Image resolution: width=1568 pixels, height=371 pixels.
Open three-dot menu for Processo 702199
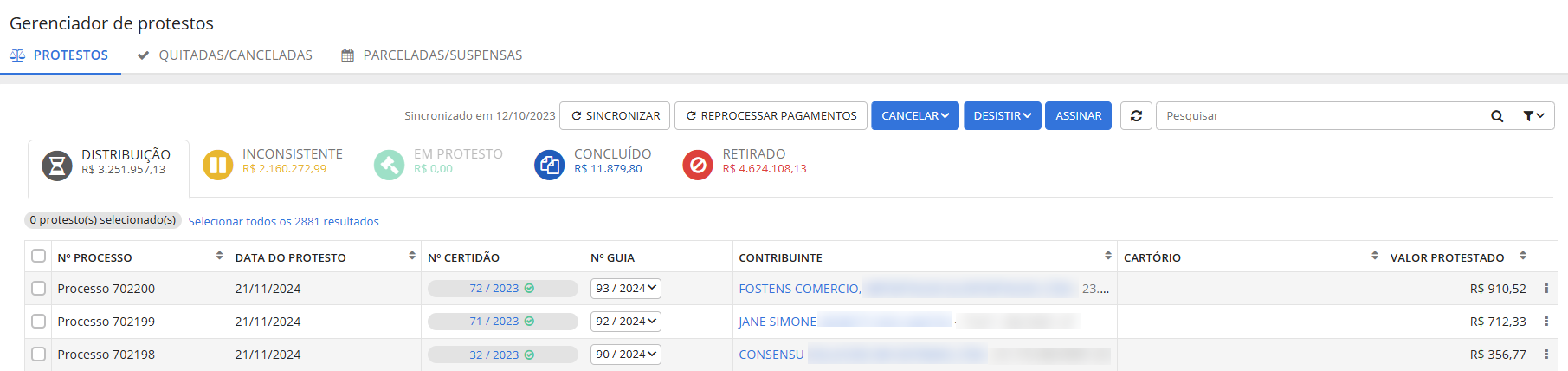1546,322
